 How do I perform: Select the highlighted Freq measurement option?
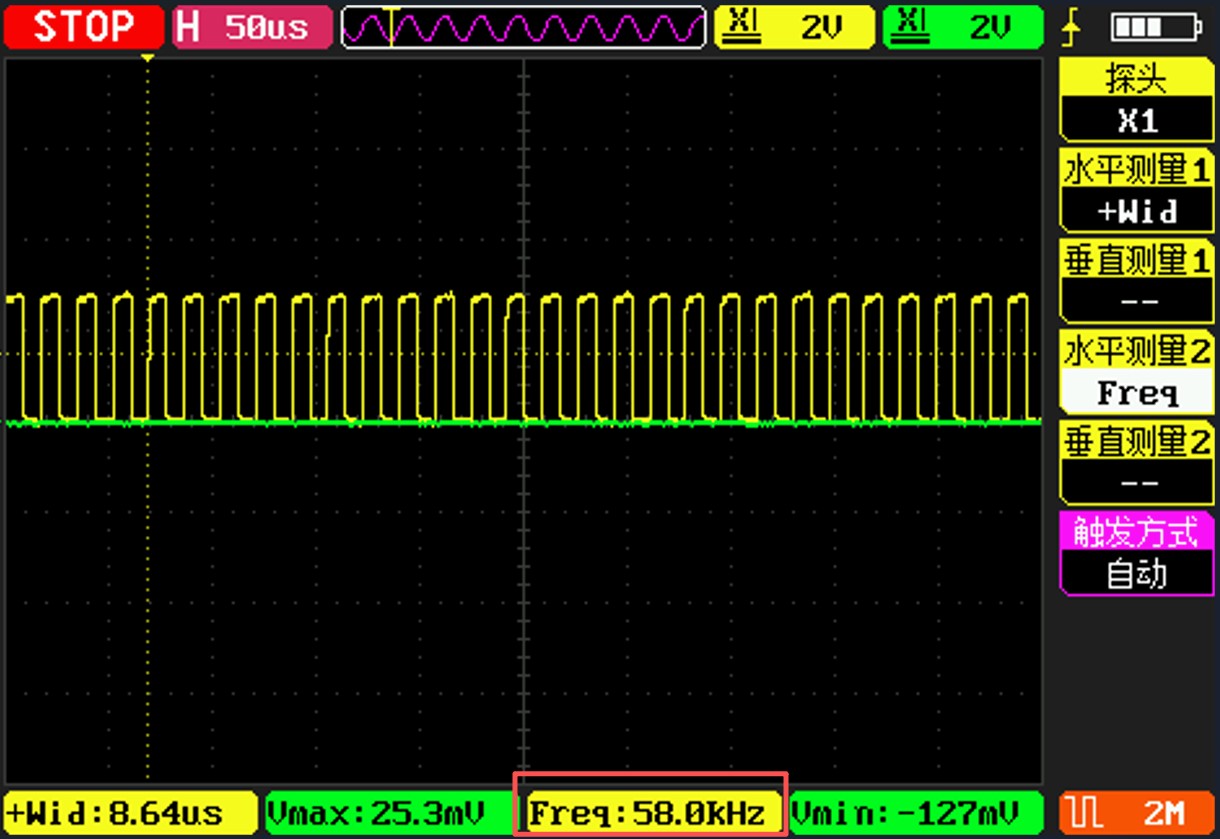(x=1137, y=393)
